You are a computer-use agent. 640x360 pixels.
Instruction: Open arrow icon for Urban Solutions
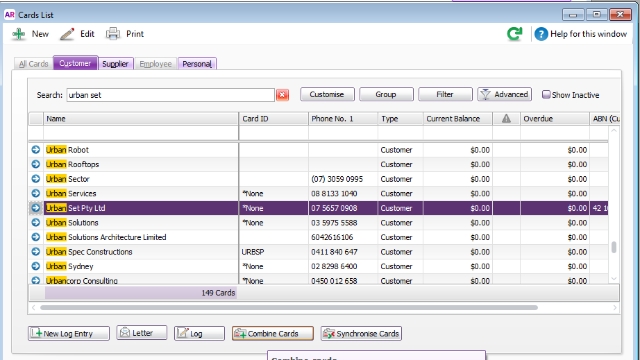(36, 222)
